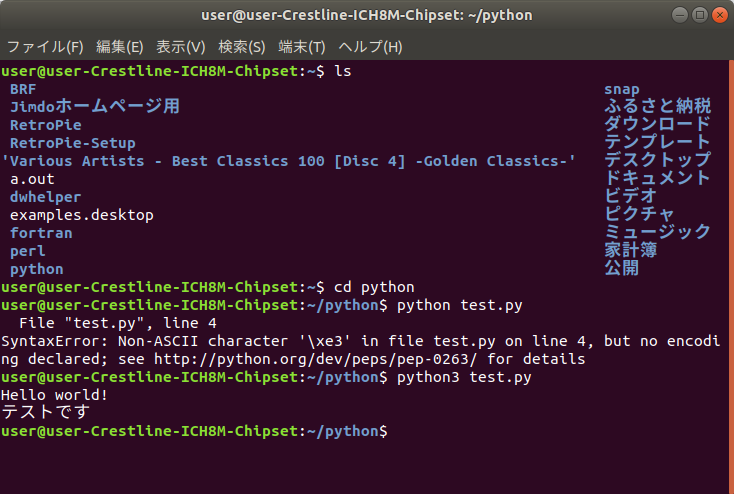734x494 pixels.
Task: Click the デスクトップ directory name
Action: [658, 160]
